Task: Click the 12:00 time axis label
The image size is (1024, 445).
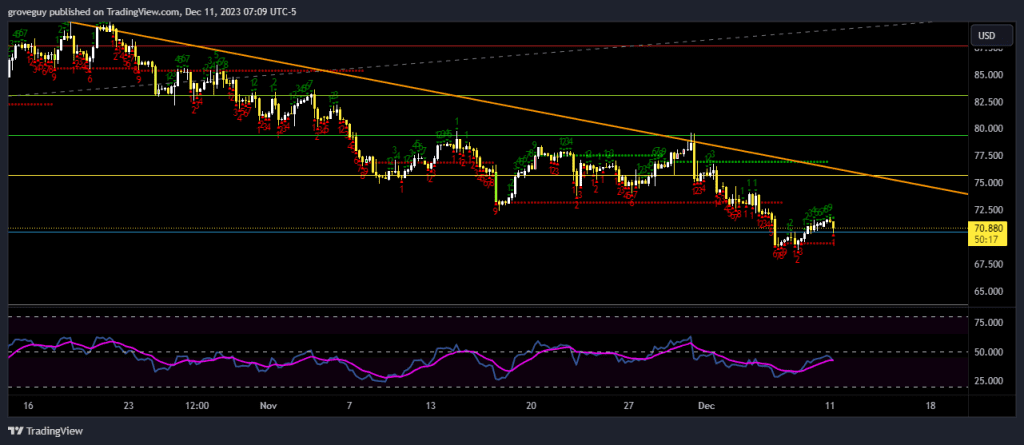Action: (x=197, y=406)
